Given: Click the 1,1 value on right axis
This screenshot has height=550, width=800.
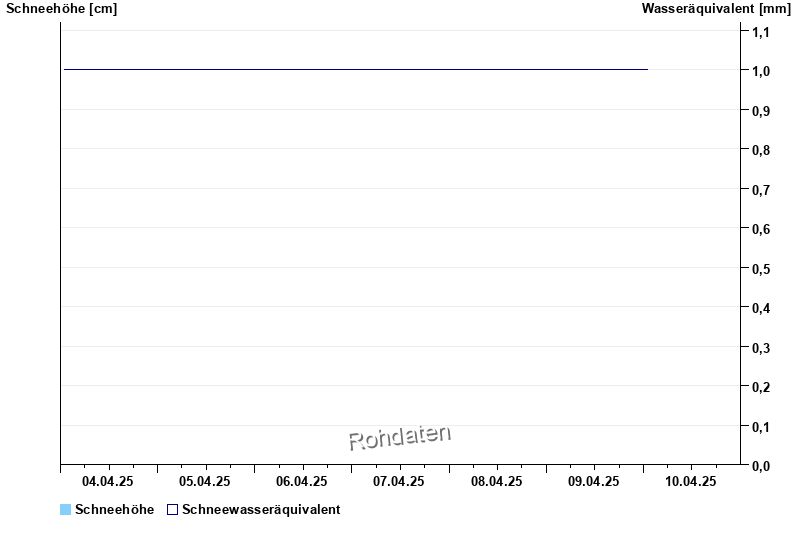Looking at the screenshot, I should (x=760, y=32).
